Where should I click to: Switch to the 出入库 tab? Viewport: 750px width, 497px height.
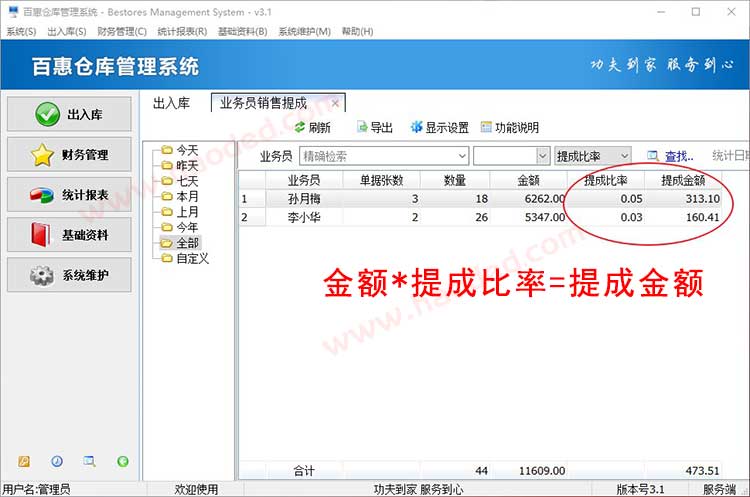tap(171, 103)
